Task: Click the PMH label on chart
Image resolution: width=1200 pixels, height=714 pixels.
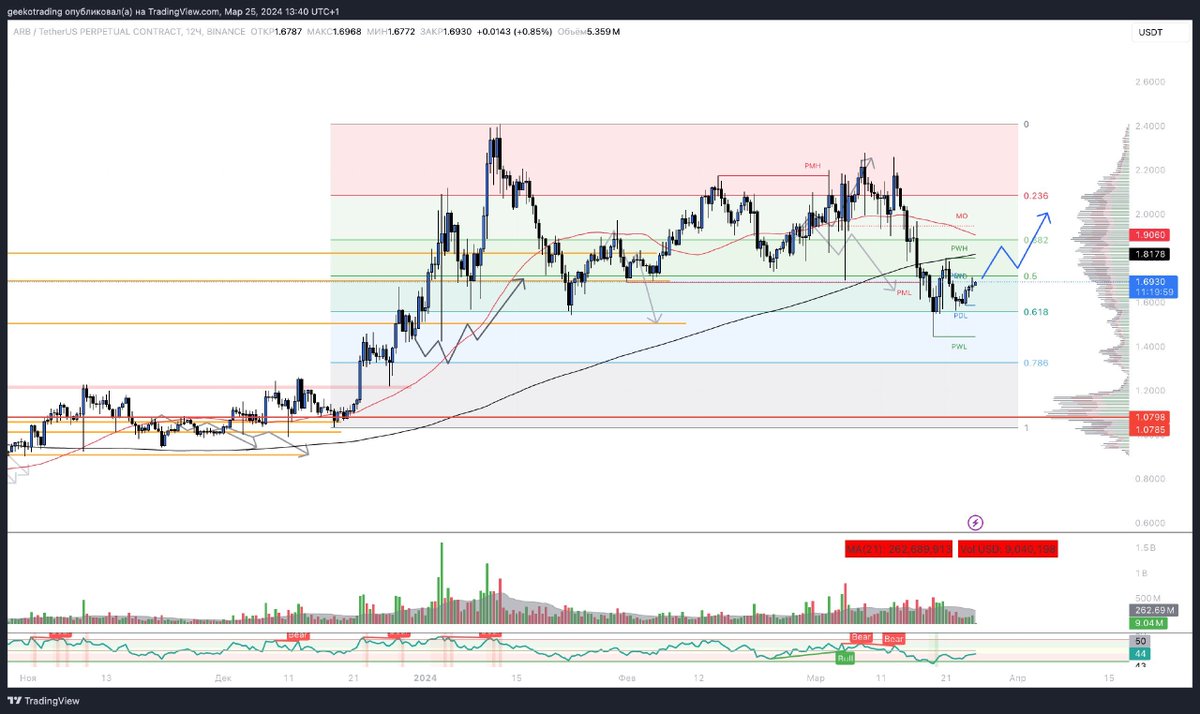Action: [813, 165]
